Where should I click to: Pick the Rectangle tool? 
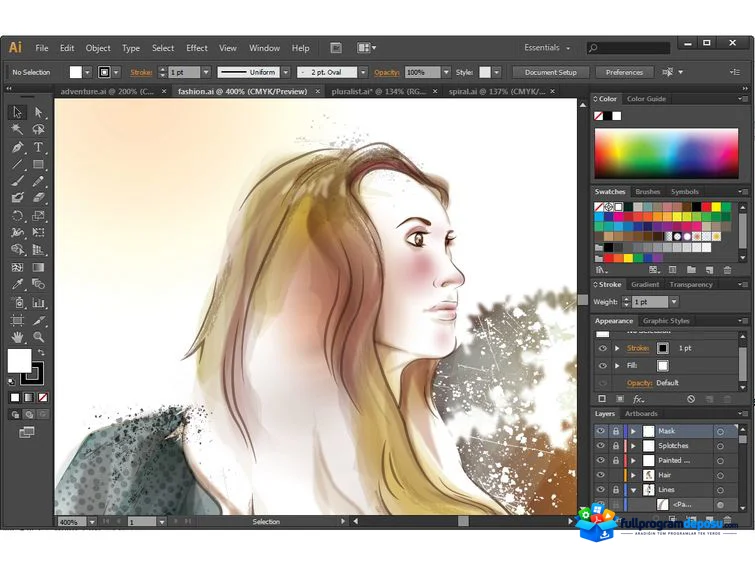[x=39, y=164]
